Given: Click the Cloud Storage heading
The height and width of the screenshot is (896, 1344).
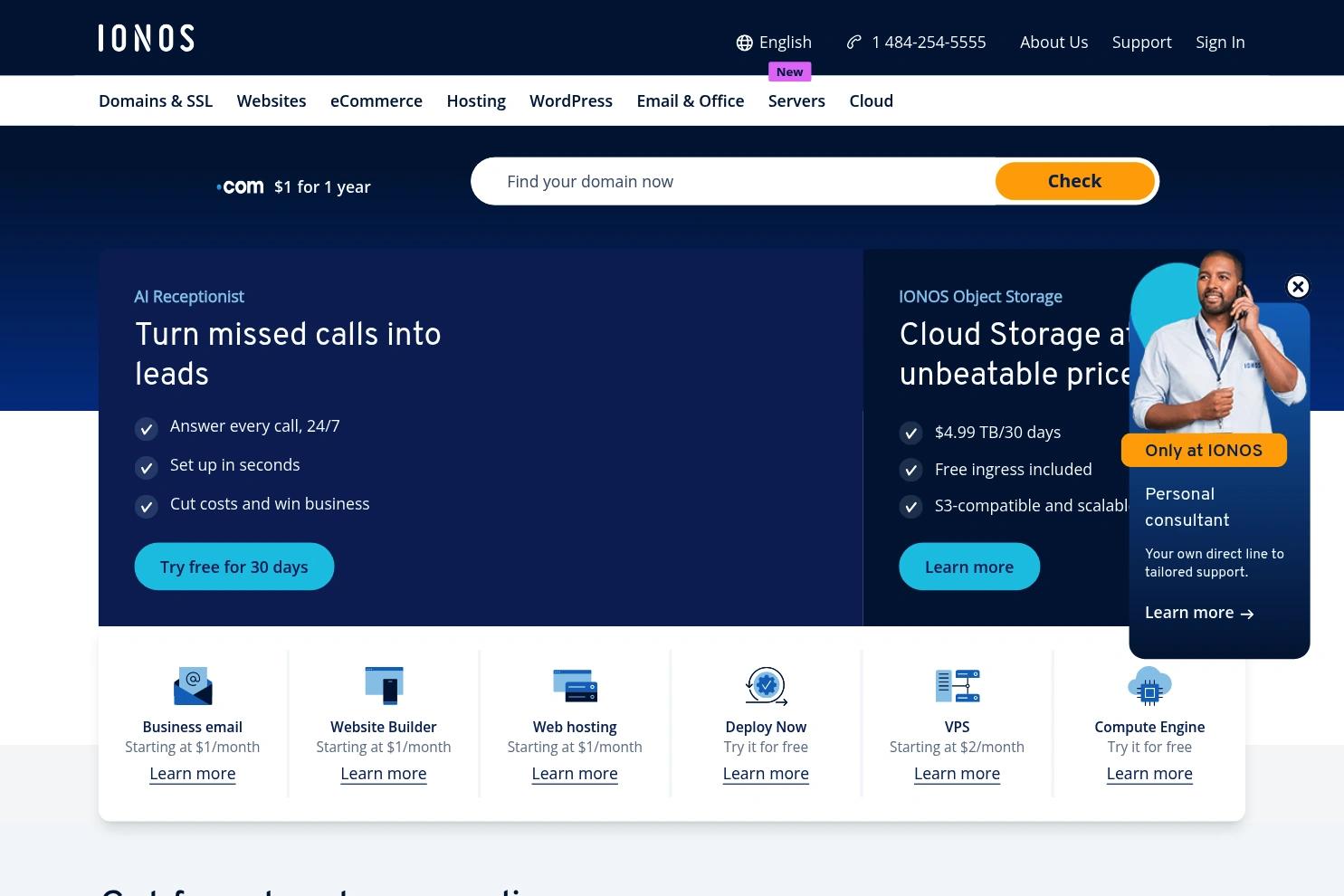Looking at the screenshot, I should (x=1015, y=354).
